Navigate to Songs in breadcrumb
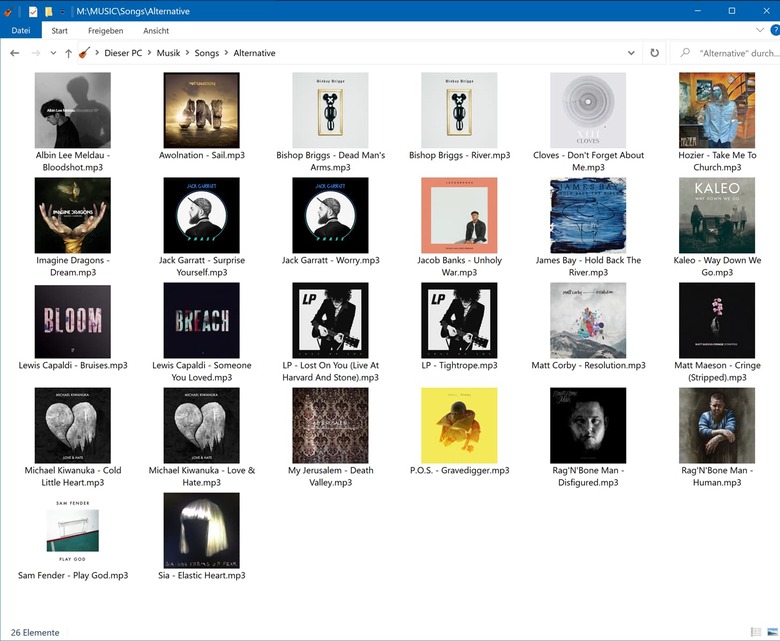 point(206,53)
